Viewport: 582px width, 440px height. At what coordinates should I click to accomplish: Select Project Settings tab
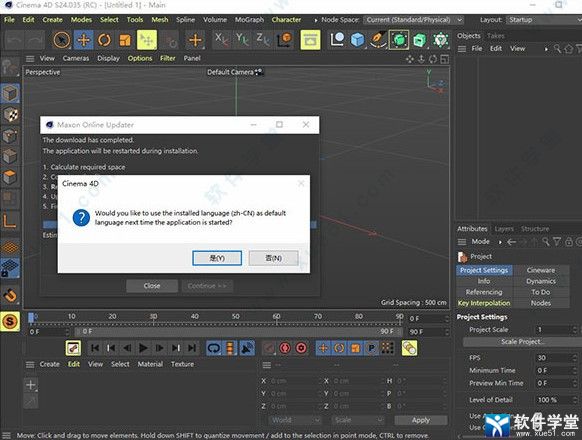(484, 270)
